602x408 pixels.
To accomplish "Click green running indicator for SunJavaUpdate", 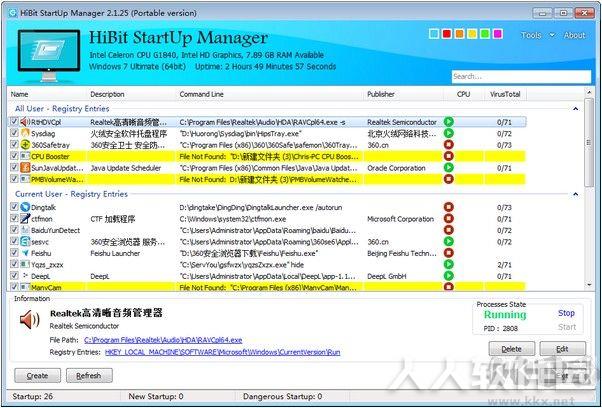I will [x=448, y=168].
